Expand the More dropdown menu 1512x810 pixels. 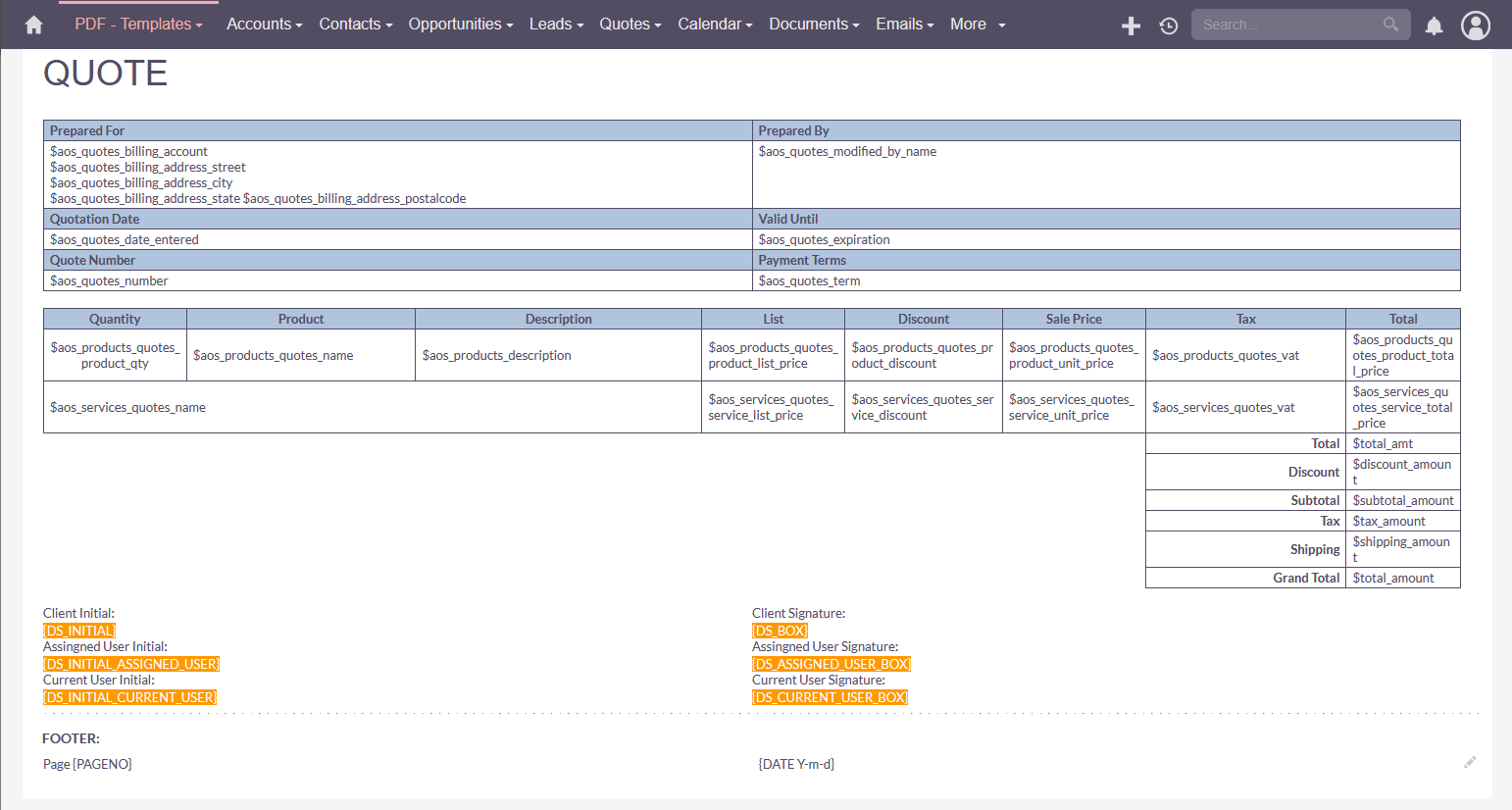pos(976,24)
